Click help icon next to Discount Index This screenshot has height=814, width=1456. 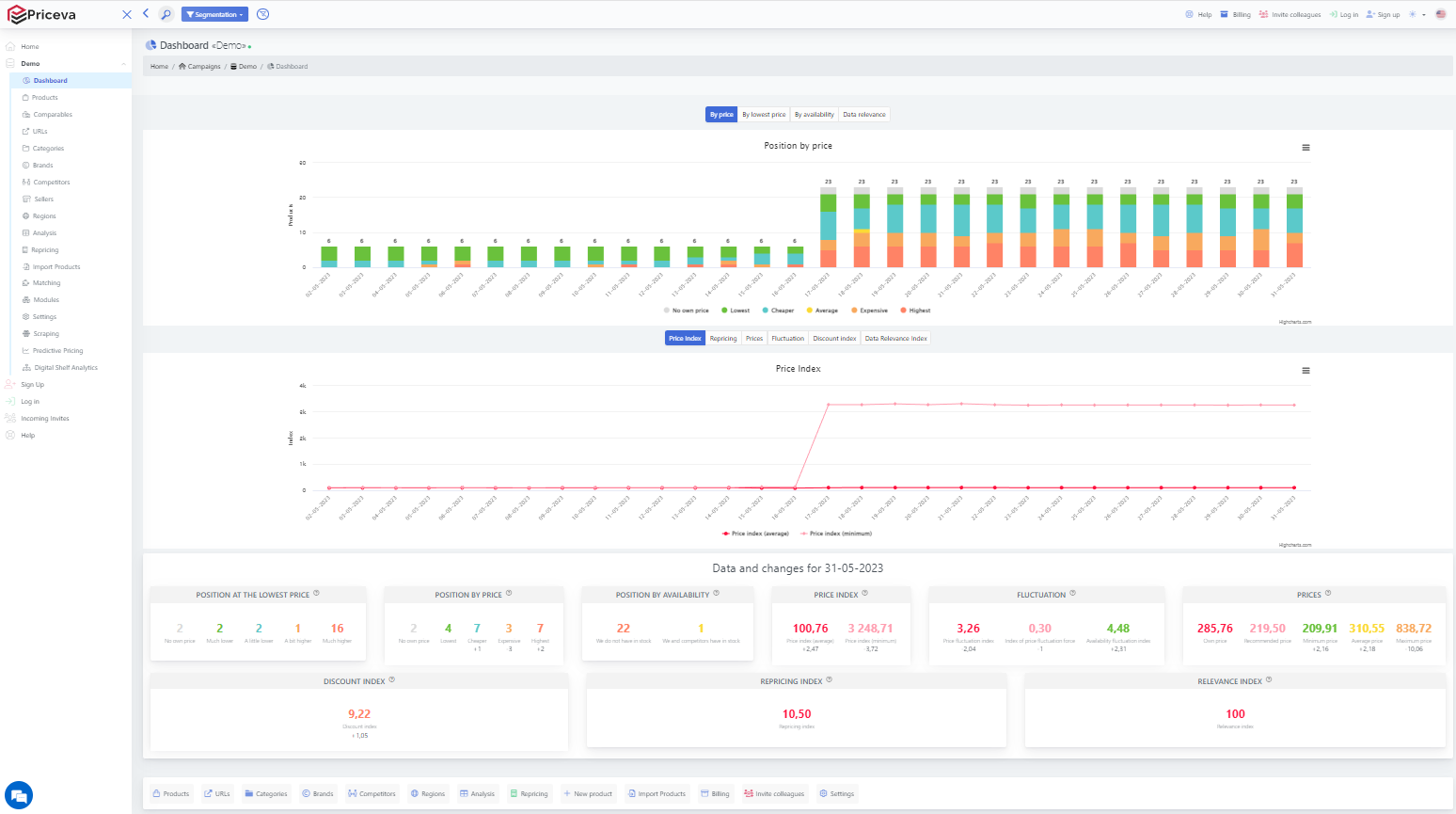[x=392, y=679]
